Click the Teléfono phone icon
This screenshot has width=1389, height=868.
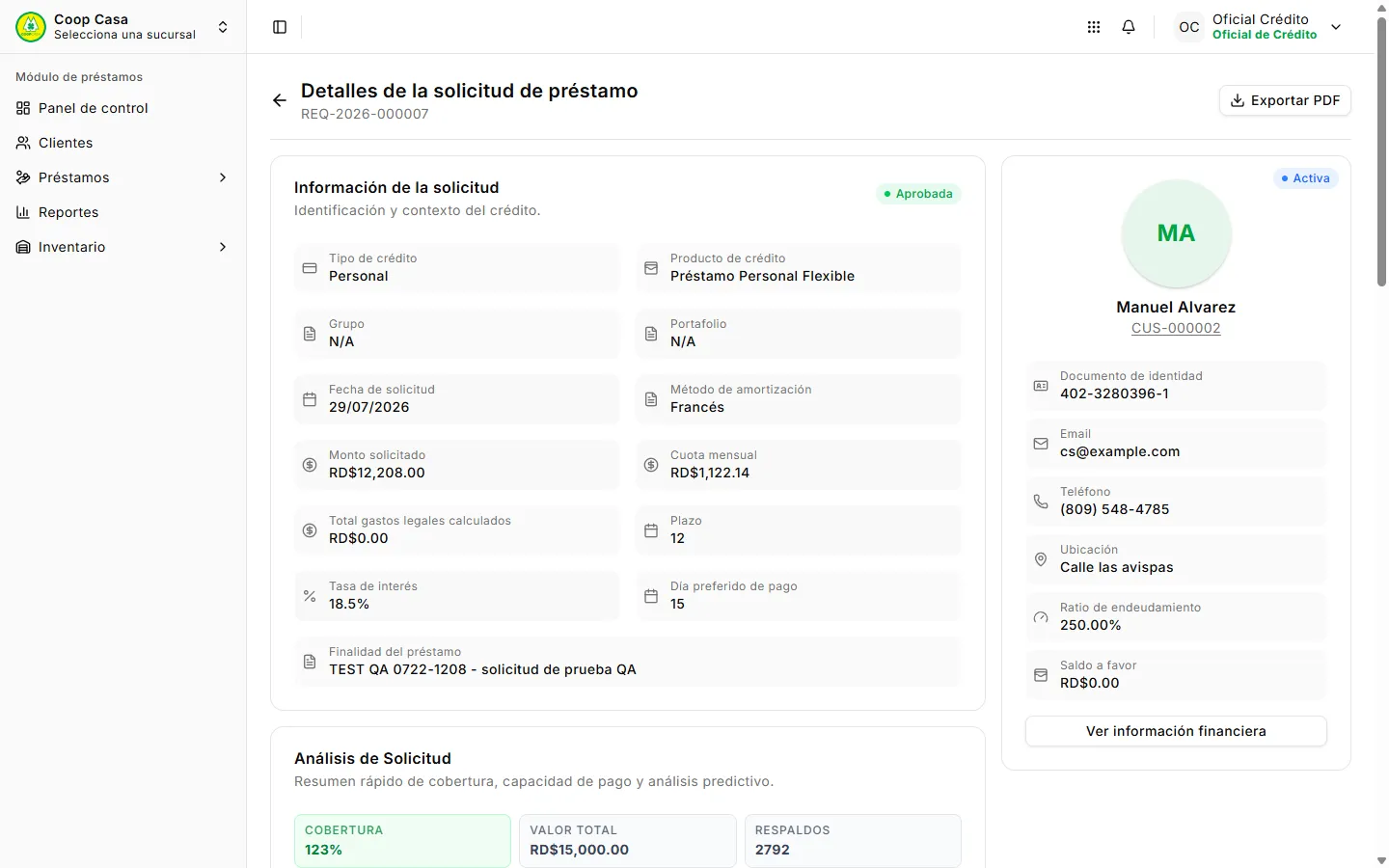tap(1041, 502)
